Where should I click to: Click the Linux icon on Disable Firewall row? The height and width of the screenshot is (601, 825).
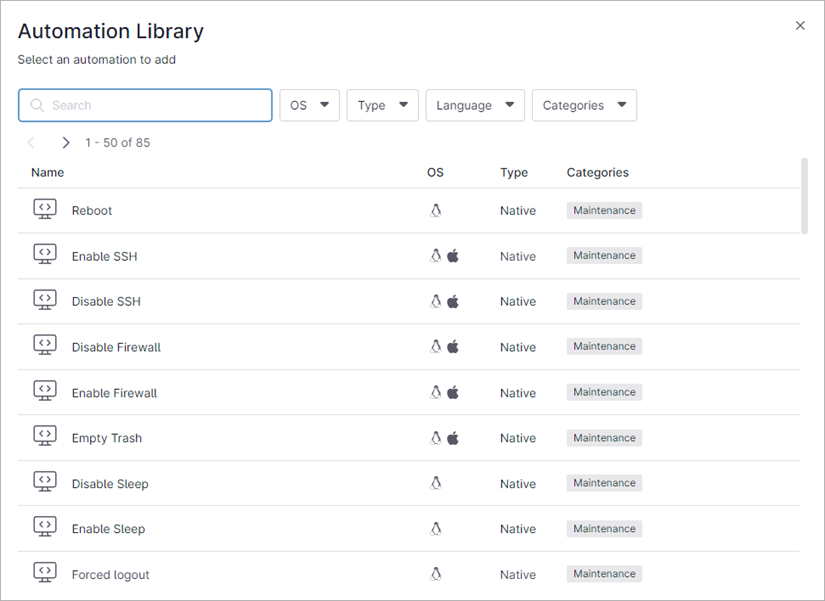coord(436,346)
